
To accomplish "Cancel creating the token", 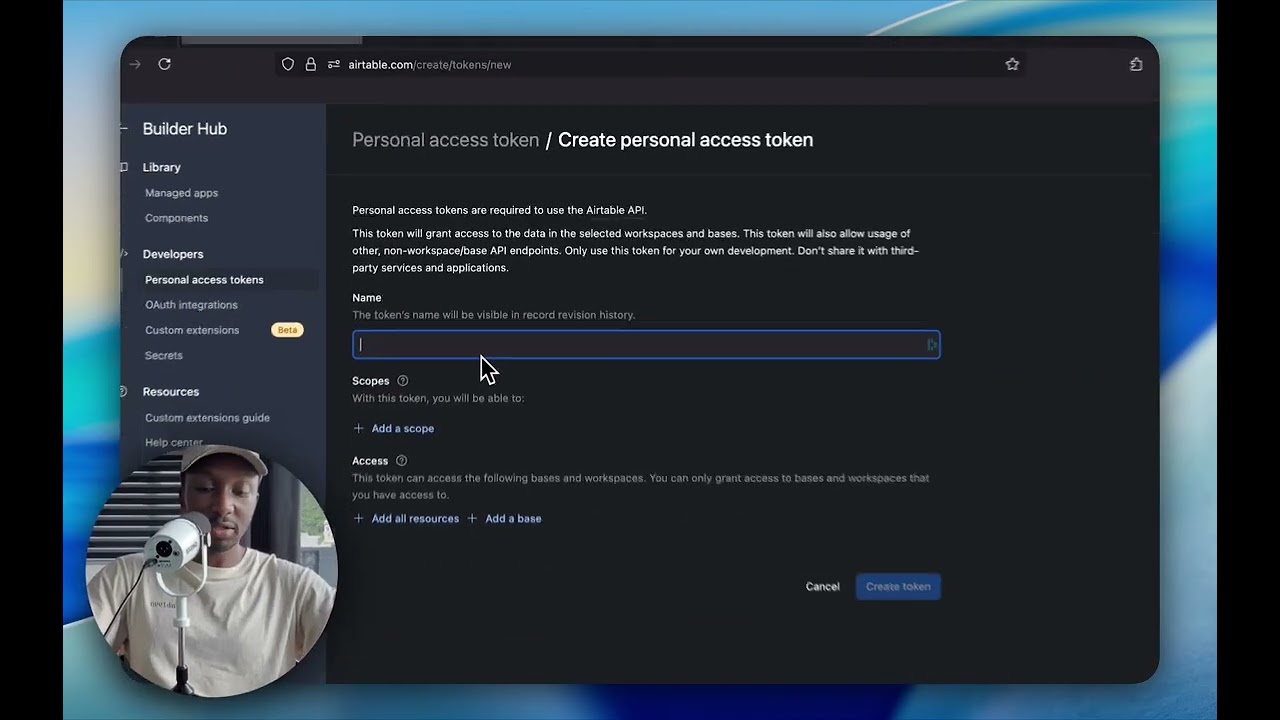I will point(823,587).
